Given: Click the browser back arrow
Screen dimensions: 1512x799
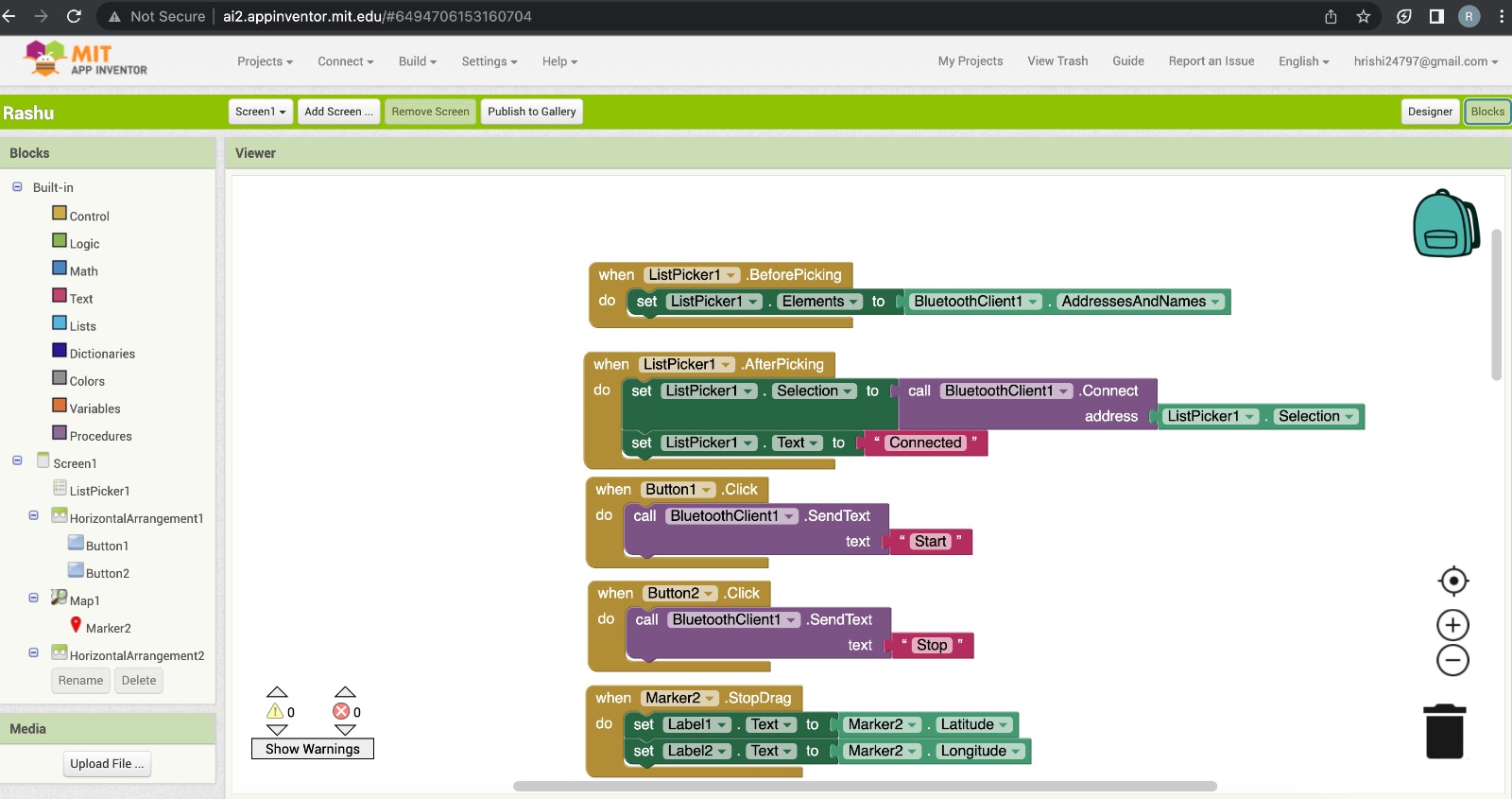Looking at the screenshot, I should pos(9,16).
